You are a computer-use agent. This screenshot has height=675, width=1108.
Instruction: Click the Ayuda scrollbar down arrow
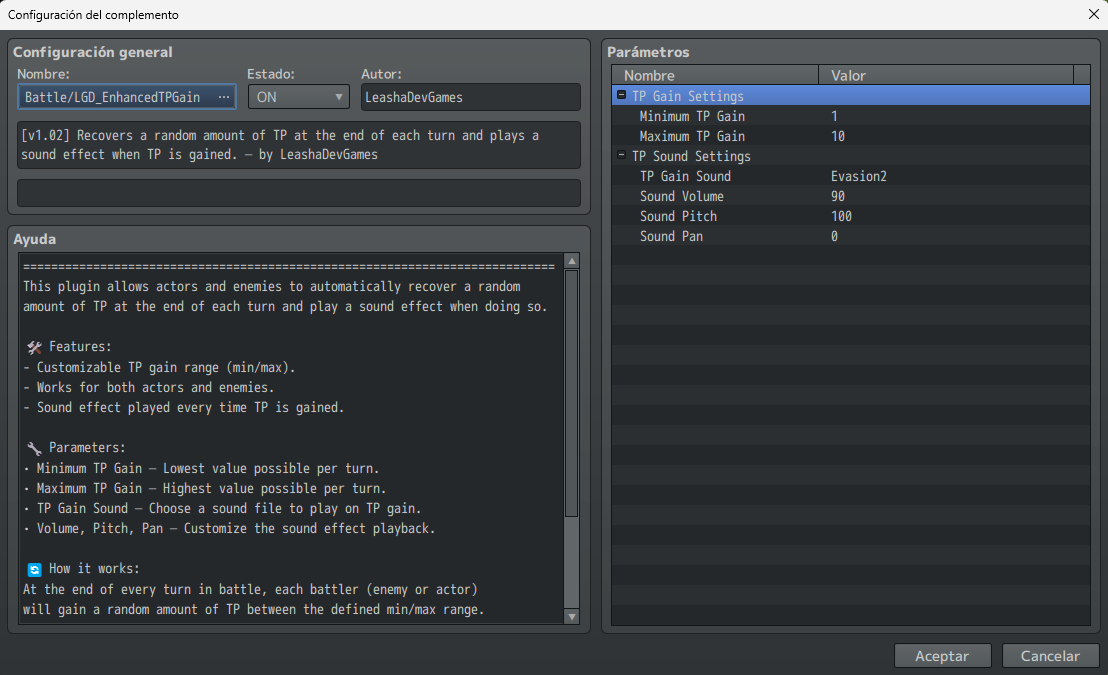pos(572,617)
